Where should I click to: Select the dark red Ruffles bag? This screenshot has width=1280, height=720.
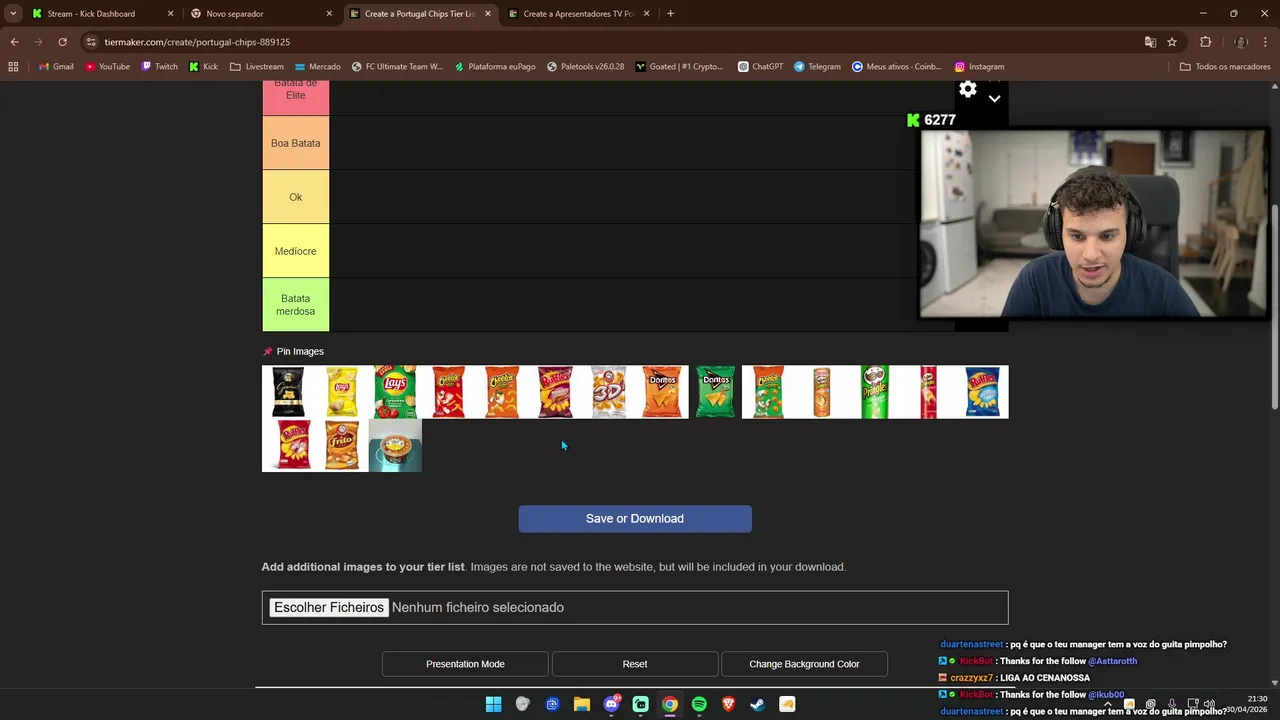point(555,392)
